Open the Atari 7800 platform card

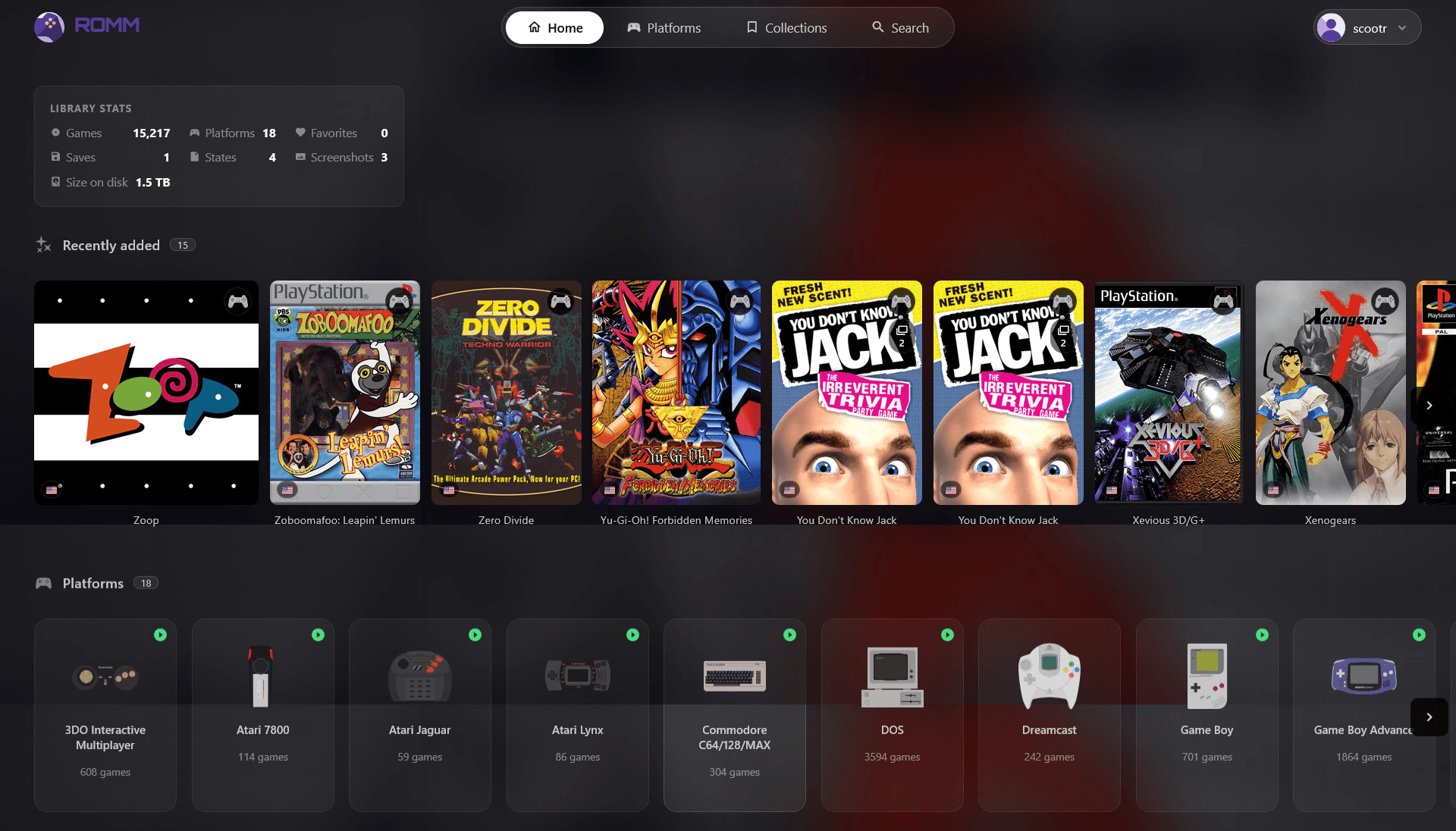(x=263, y=715)
